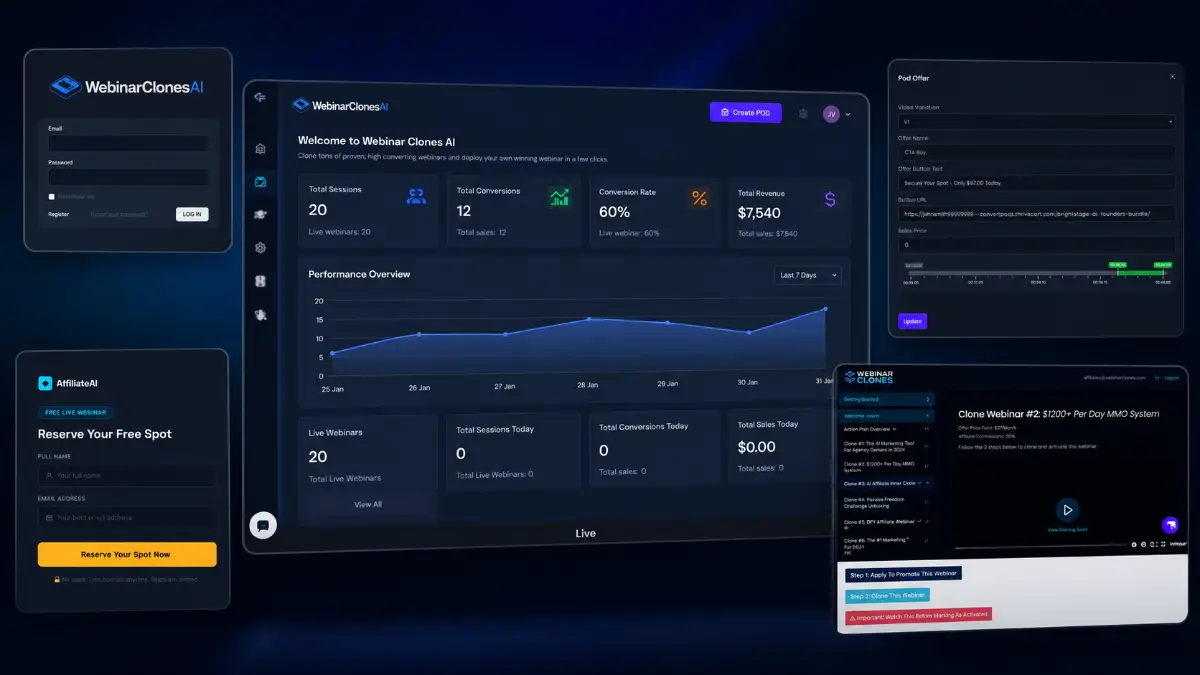
Task: Expand the Welcome section in members sidebar
Action: [886, 415]
